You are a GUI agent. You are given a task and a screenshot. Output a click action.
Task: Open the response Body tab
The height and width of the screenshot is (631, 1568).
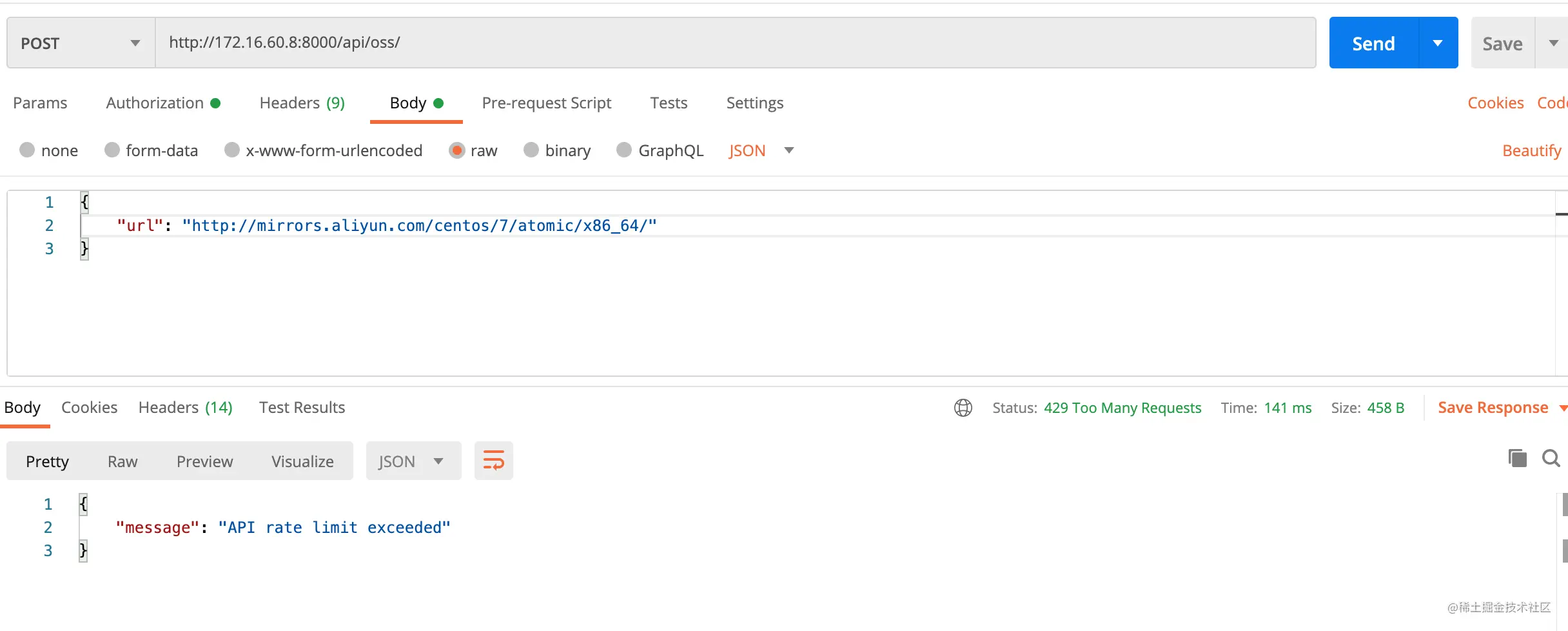coord(22,407)
